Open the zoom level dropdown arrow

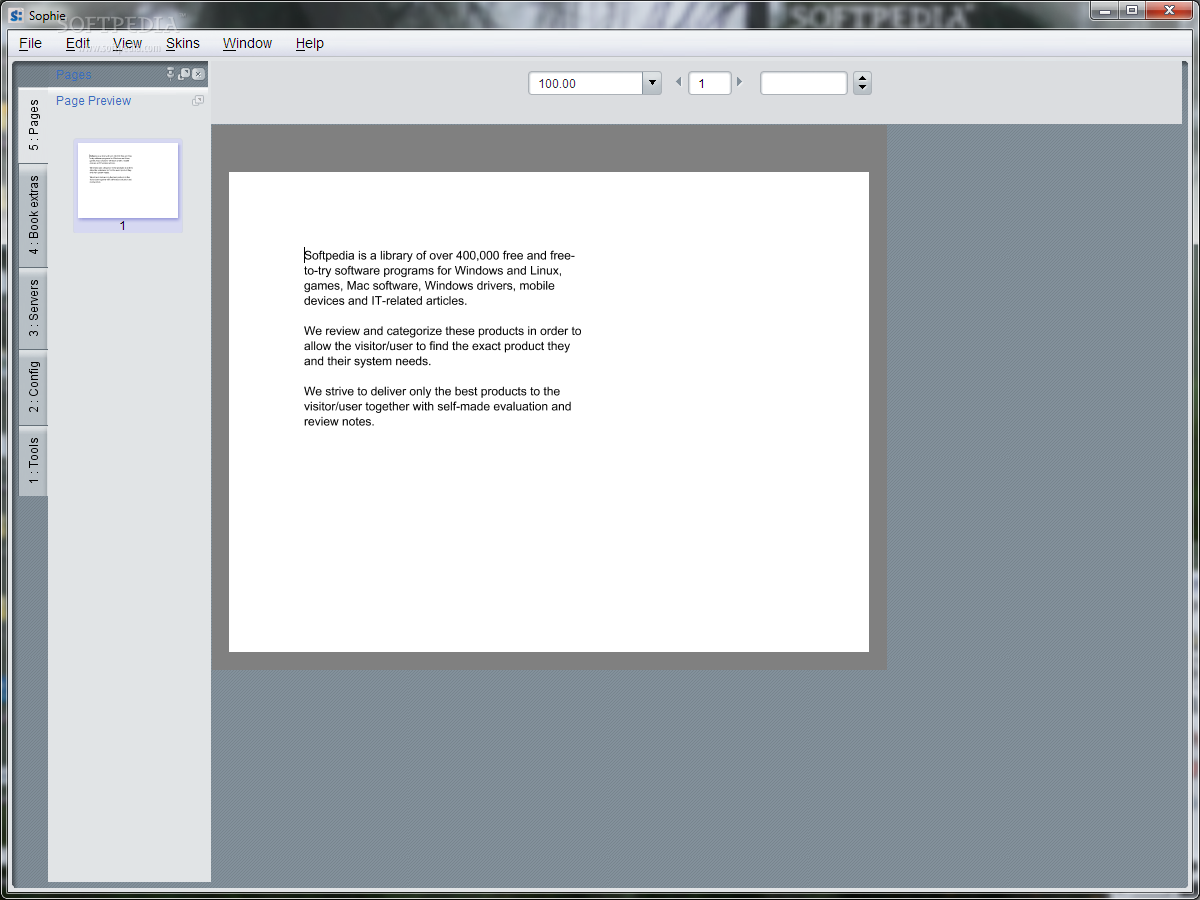pyautogui.click(x=652, y=83)
